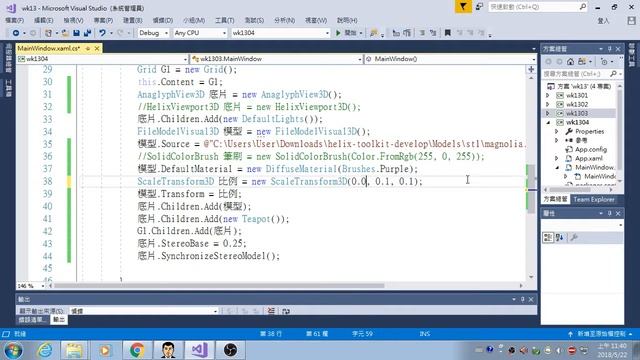Click the notifications flag icon
The width and height of the screenshot is (640, 360).
[463, 7]
